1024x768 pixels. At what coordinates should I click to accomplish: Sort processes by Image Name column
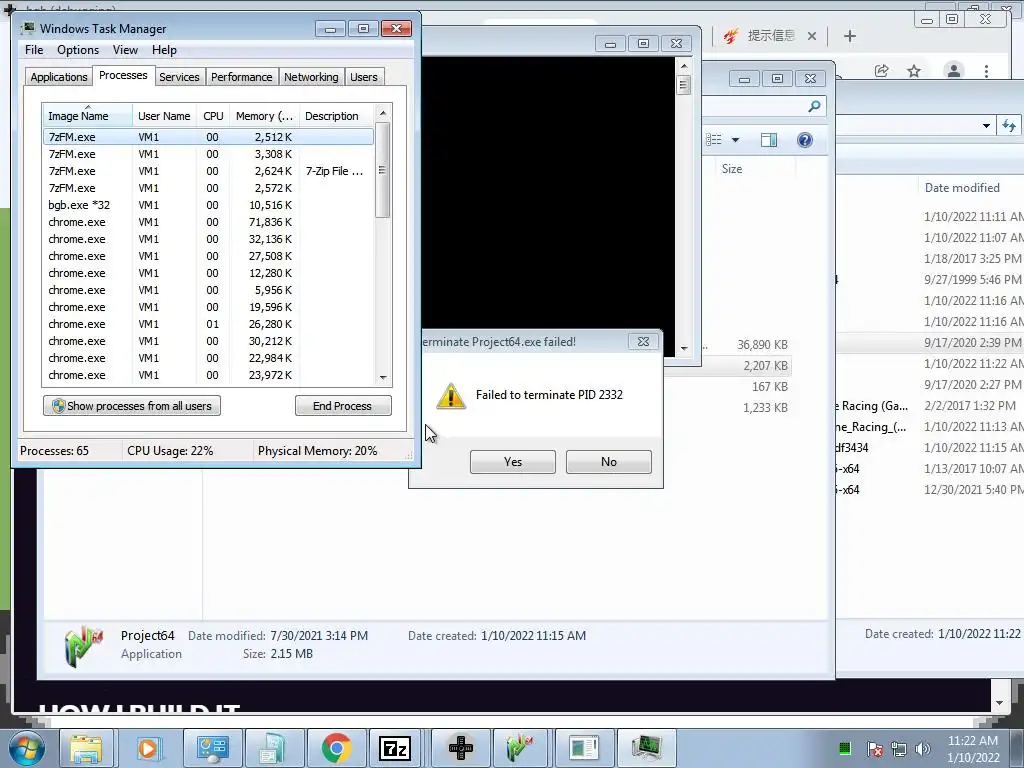click(x=87, y=116)
